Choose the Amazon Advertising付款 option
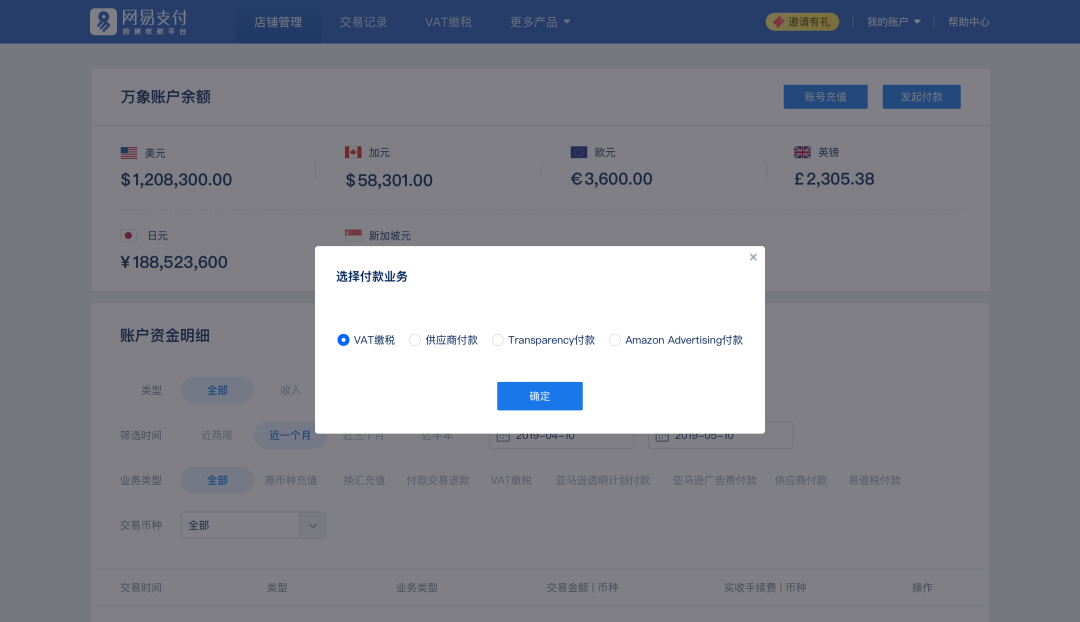The image size is (1080, 622). pyautogui.click(x=615, y=340)
